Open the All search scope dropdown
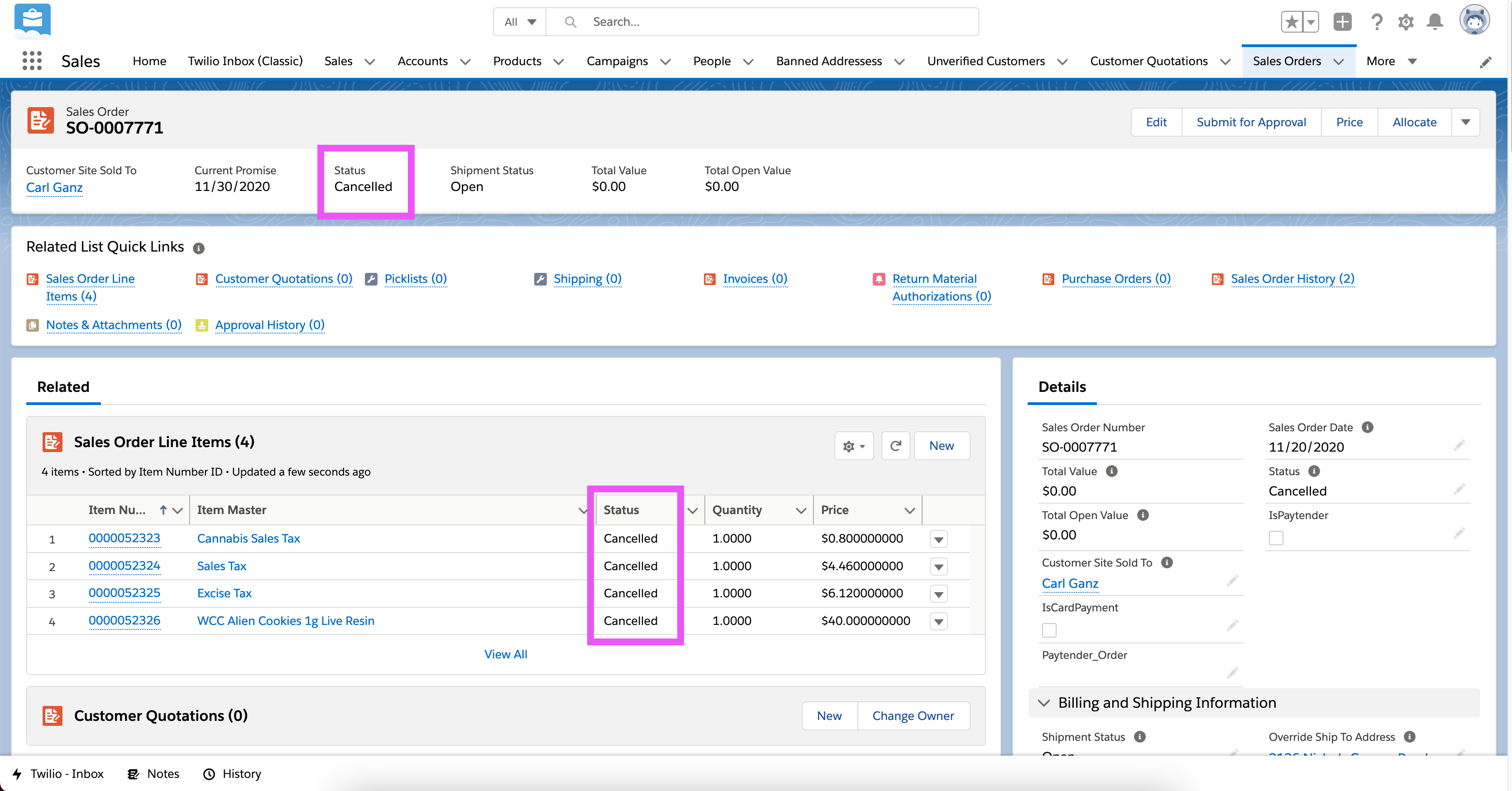The image size is (1512, 791). pos(520,22)
